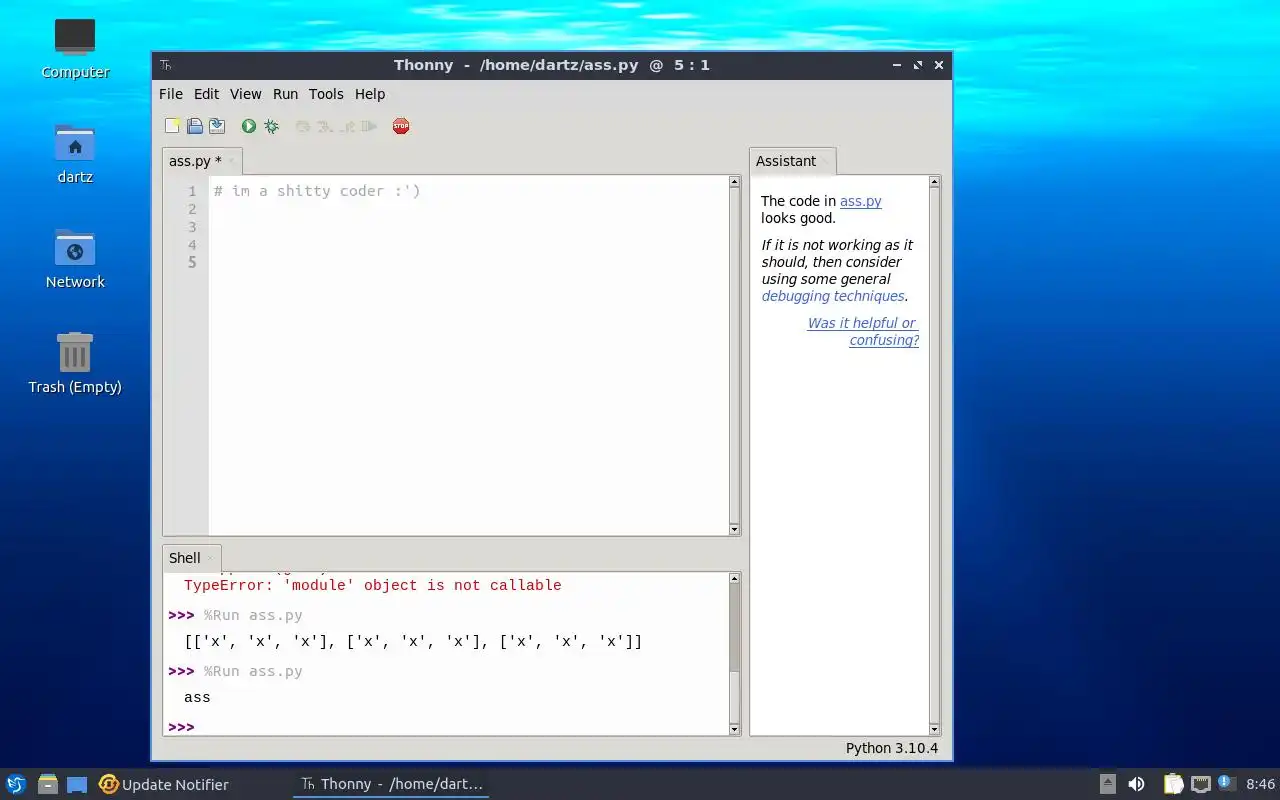Click the Open file toolbar icon
The image size is (1280, 800).
(195, 126)
